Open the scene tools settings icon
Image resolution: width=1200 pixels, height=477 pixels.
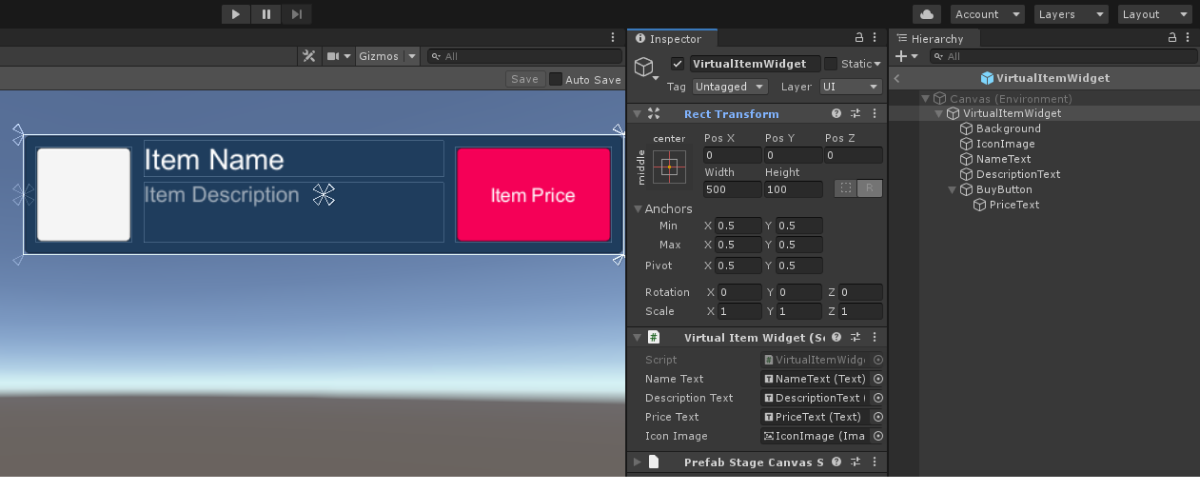tap(309, 57)
